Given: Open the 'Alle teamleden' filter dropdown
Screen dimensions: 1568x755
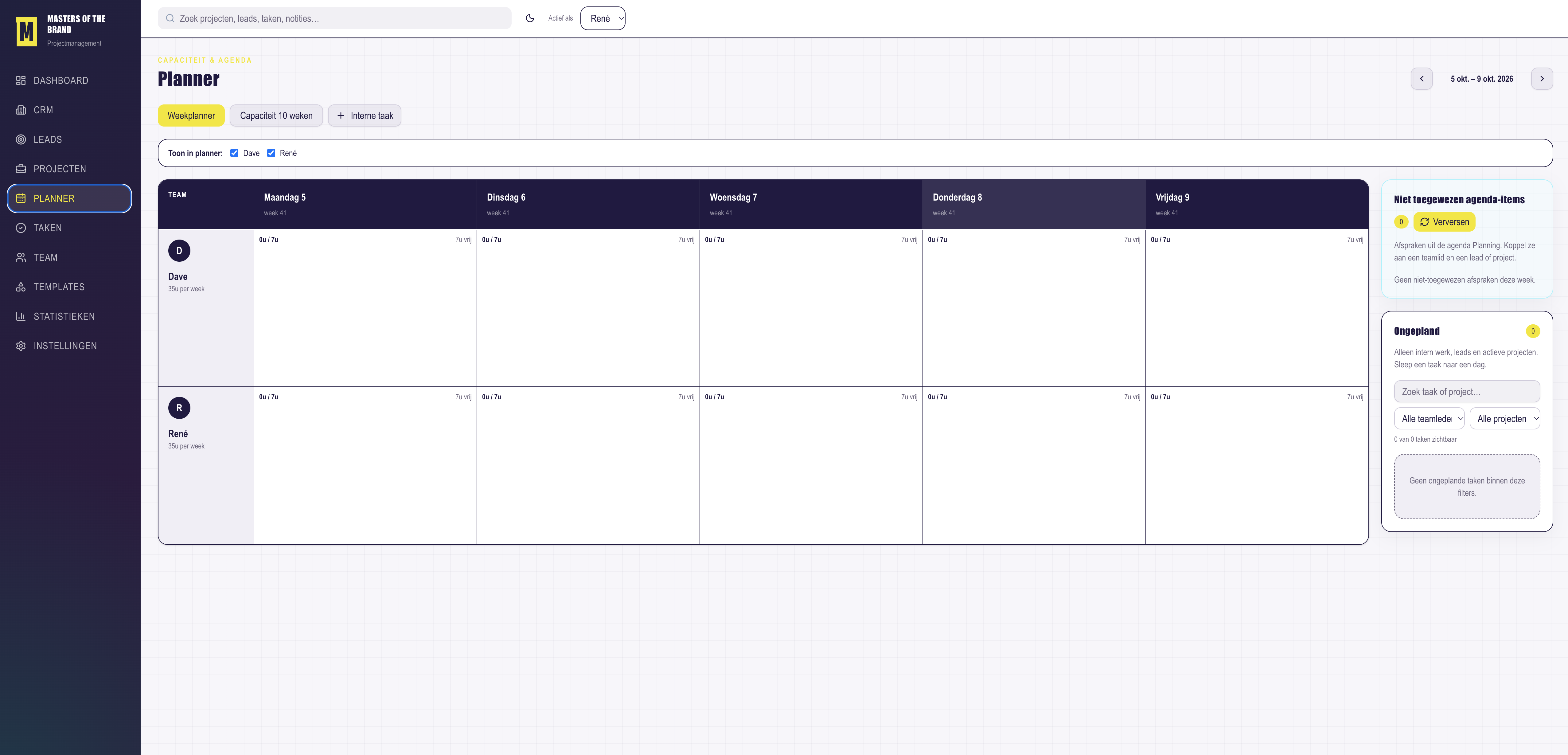Looking at the screenshot, I should tap(1429, 418).
